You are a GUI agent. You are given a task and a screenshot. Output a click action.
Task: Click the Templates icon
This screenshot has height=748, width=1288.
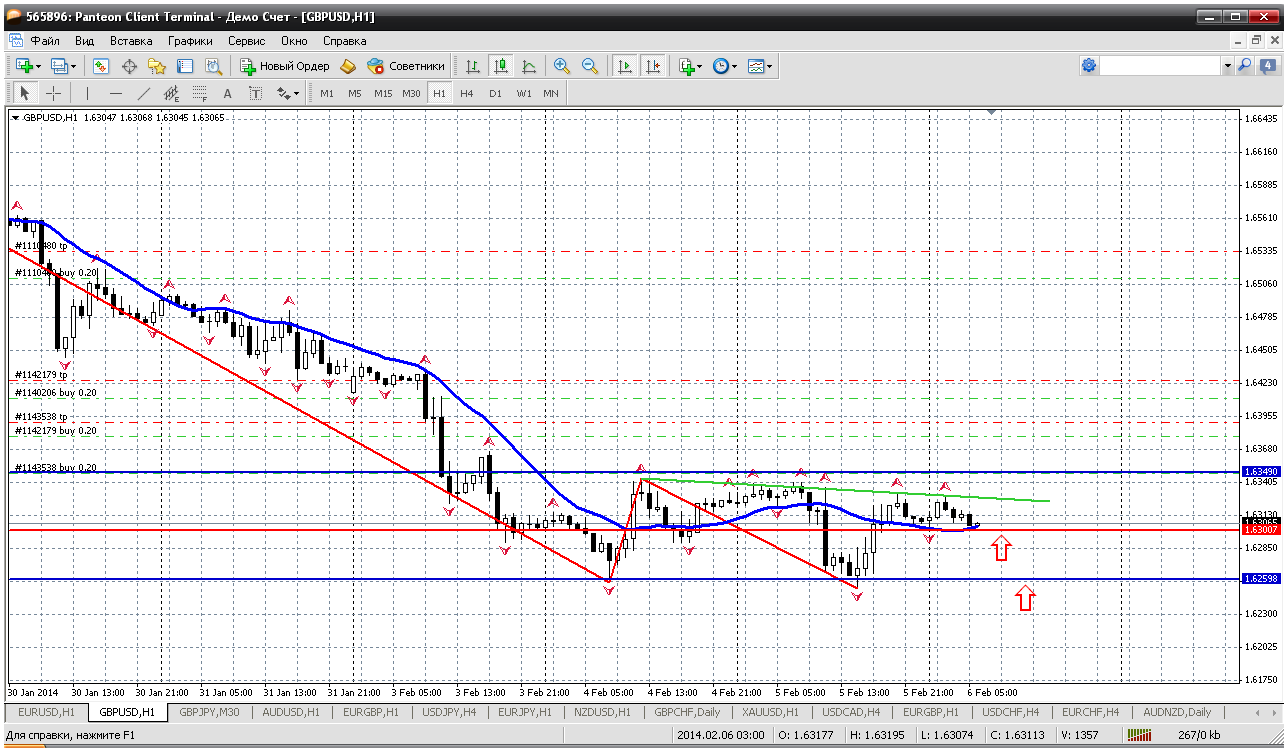click(756, 66)
